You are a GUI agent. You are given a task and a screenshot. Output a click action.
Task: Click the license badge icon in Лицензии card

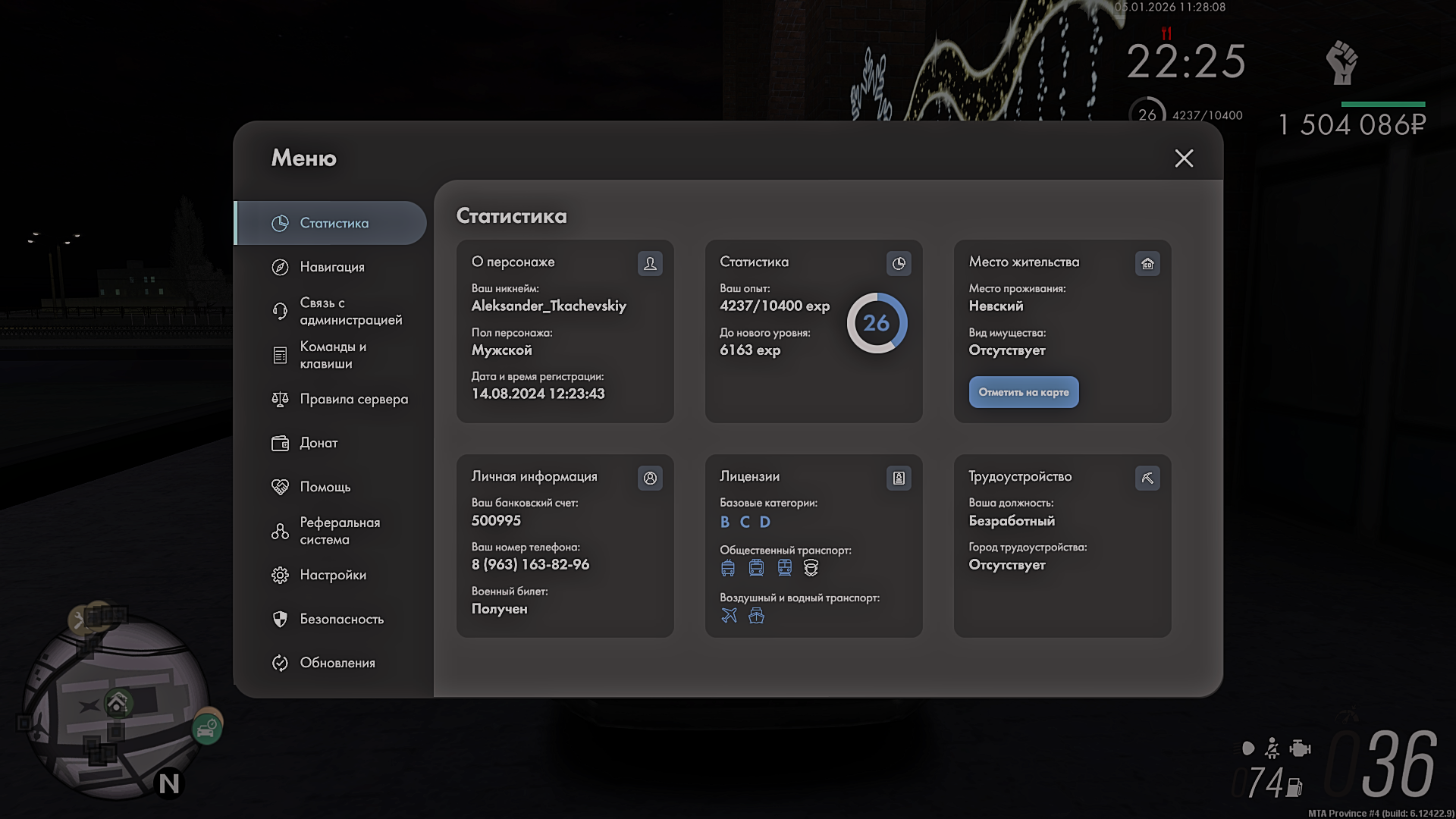click(899, 478)
